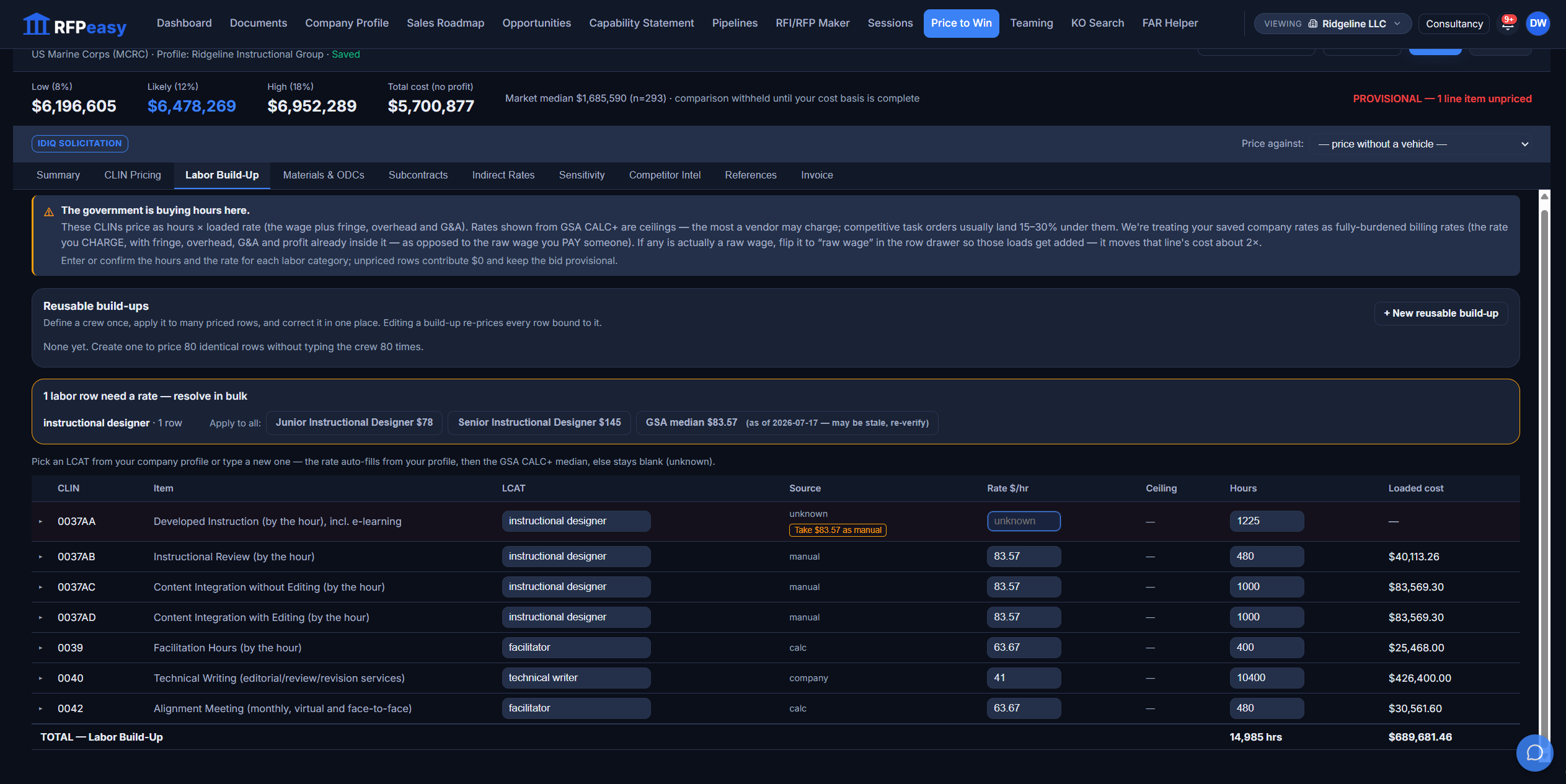Image resolution: width=1566 pixels, height=784 pixels.
Task: Expand row 0042 disclosure triangle
Action: 41,708
